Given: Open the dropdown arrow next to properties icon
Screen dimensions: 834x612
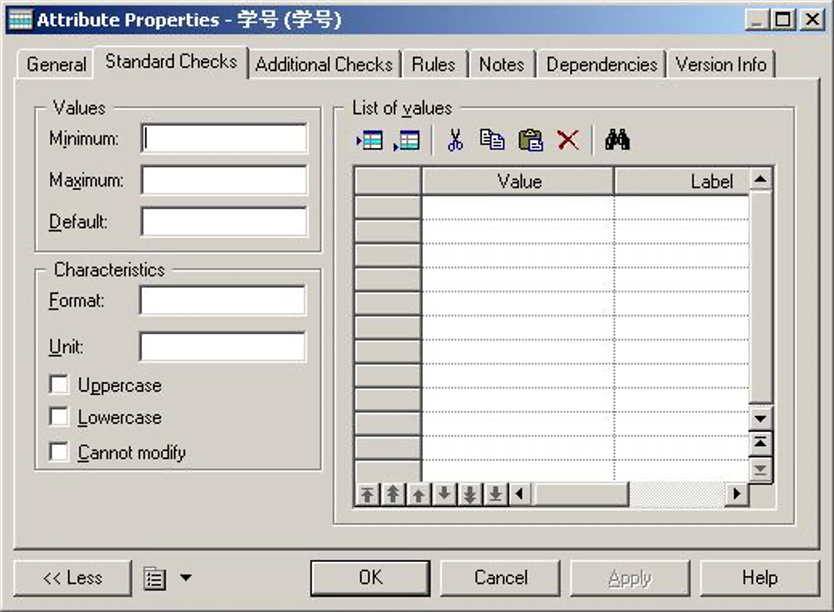Looking at the screenshot, I should [x=186, y=577].
